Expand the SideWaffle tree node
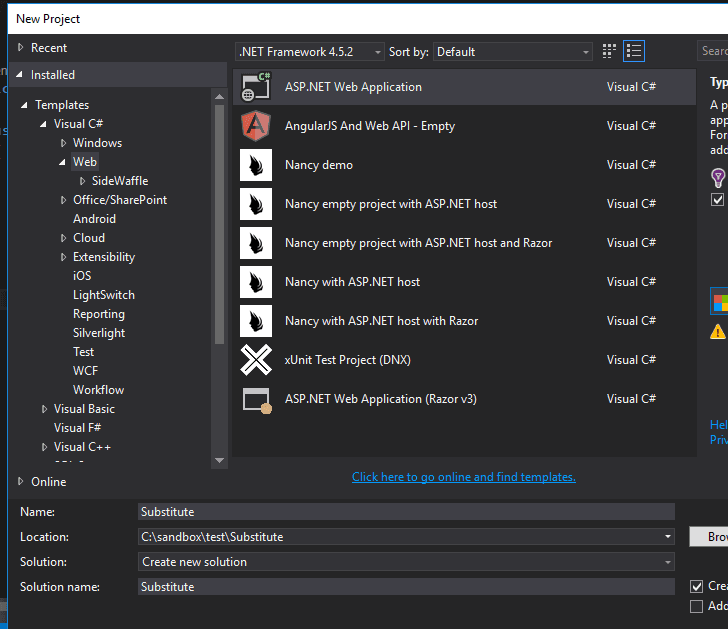This screenshot has width=728, height=629. point(82,181)
